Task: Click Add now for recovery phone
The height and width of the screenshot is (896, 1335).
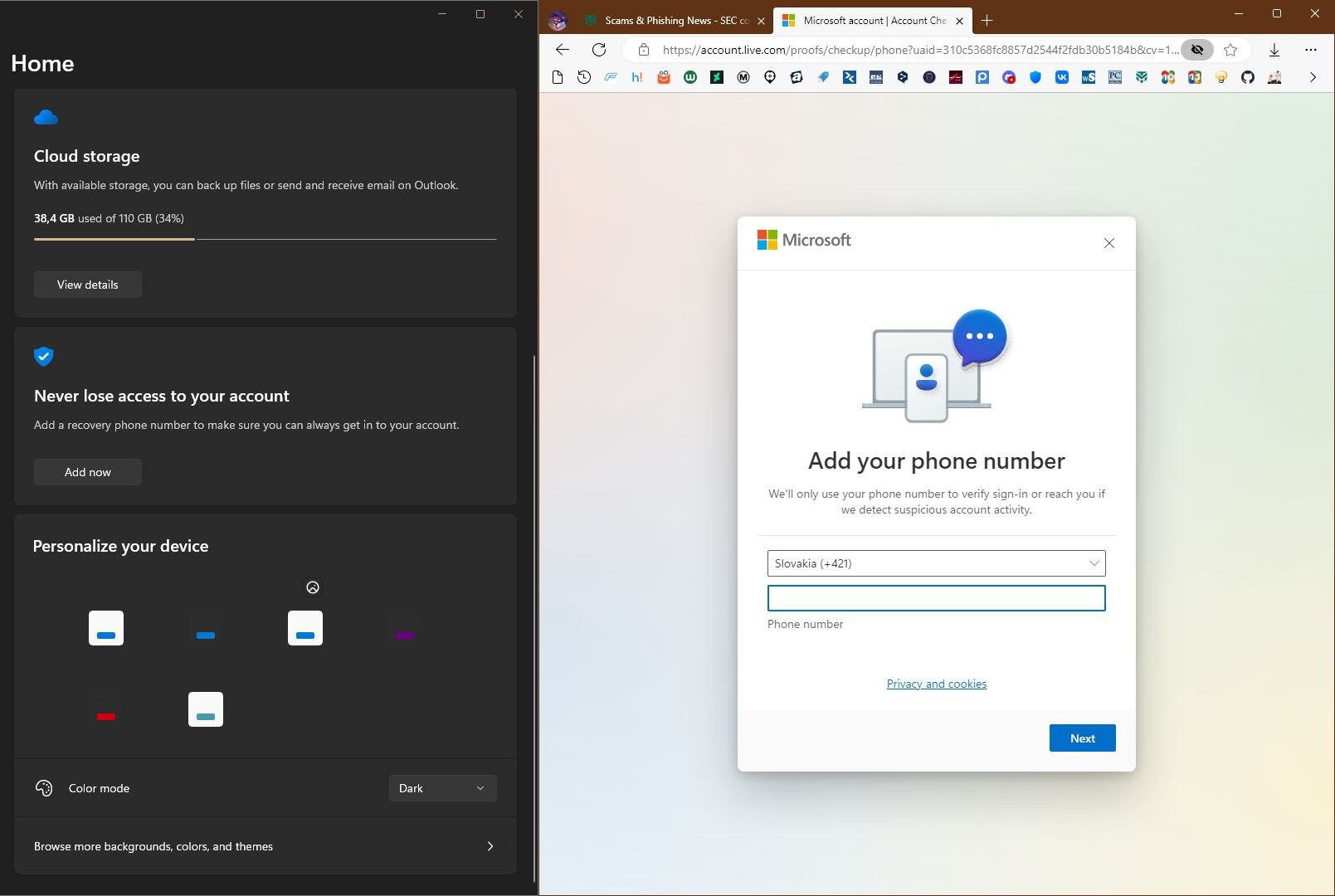Action: click(88, 472)
